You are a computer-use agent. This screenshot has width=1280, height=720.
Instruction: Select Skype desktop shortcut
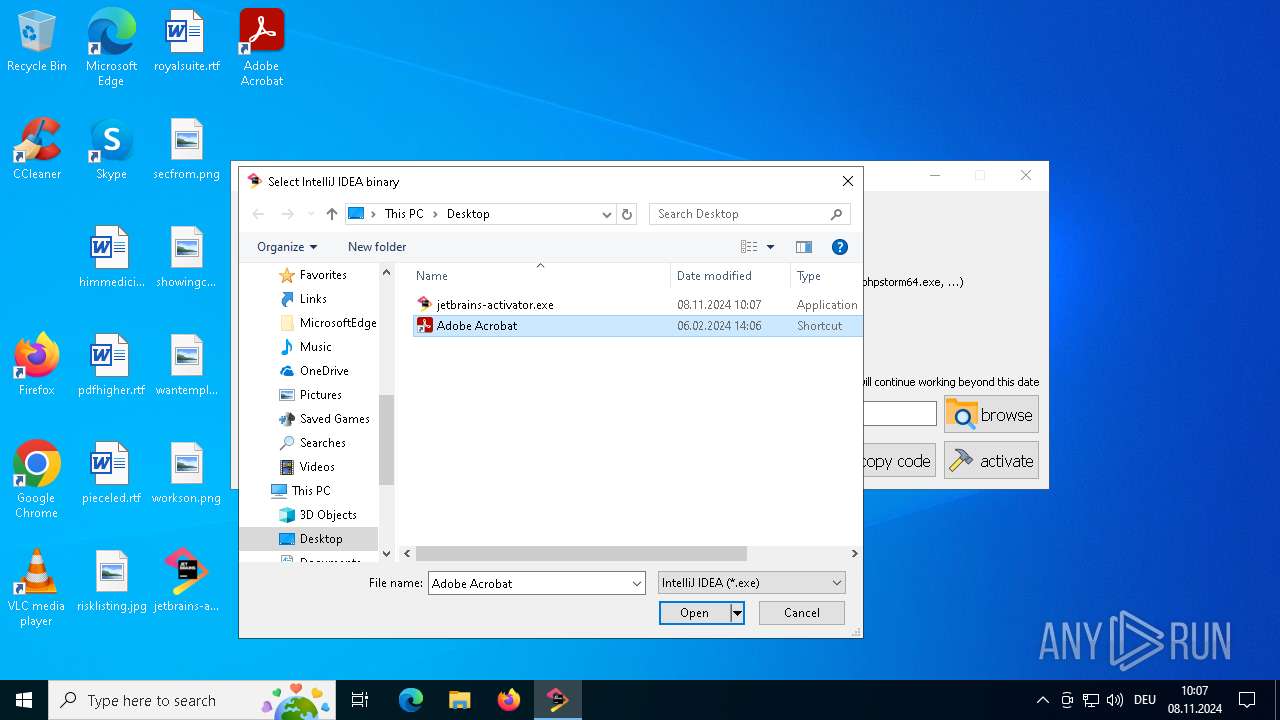coord(111,150)
